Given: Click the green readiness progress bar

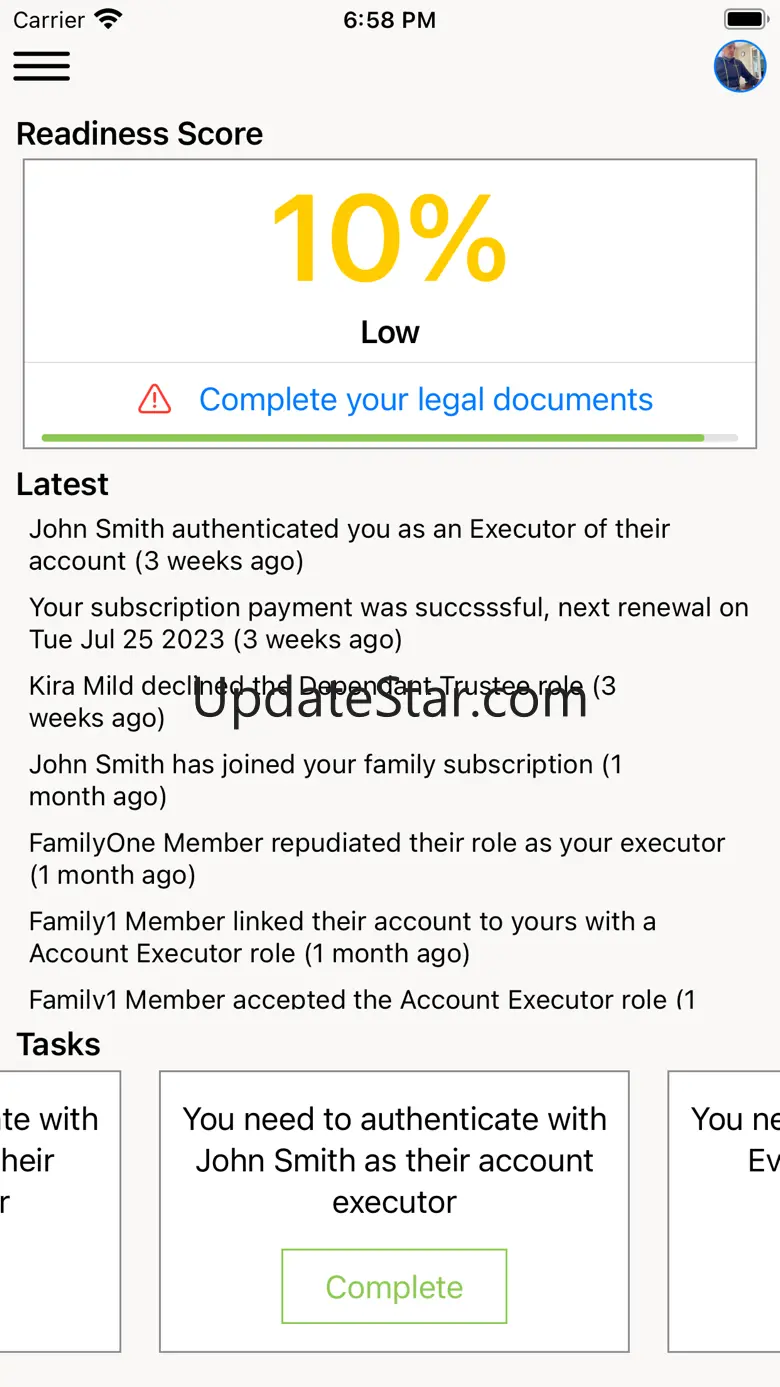Looking at the screenshot, I should 390,438.
